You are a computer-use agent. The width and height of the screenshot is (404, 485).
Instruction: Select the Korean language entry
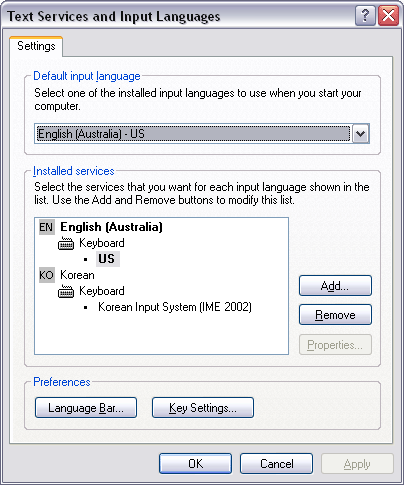coord(77,275)
